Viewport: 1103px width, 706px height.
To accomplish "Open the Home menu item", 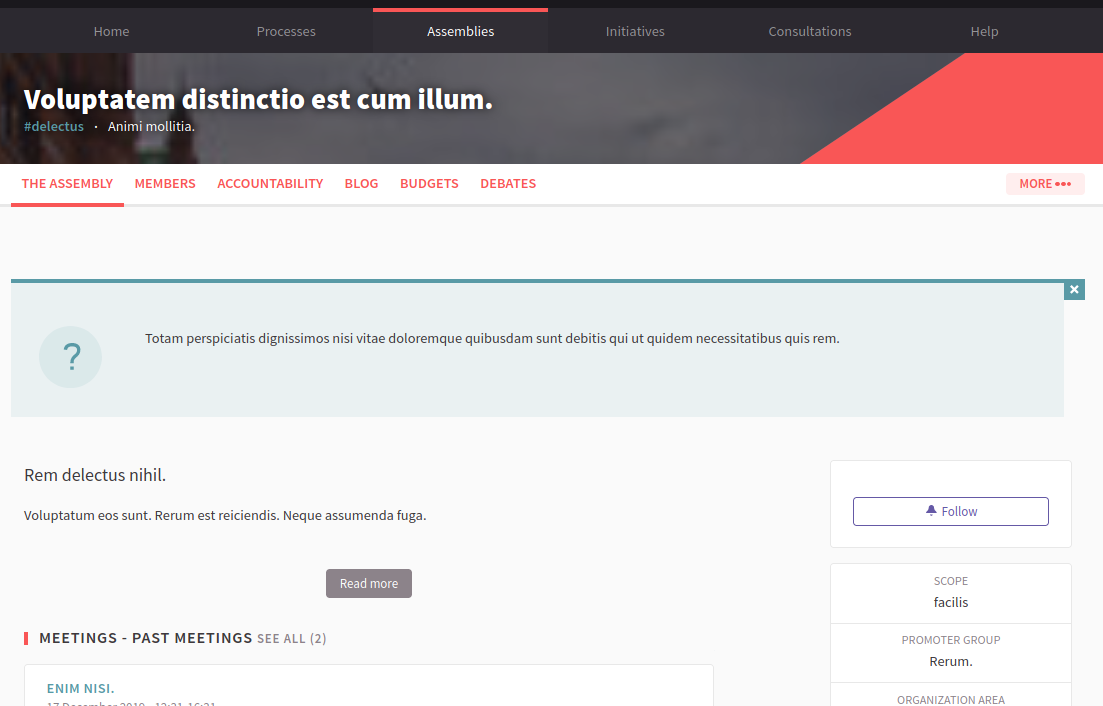I will pyautogui.click(x=111, y=31).
